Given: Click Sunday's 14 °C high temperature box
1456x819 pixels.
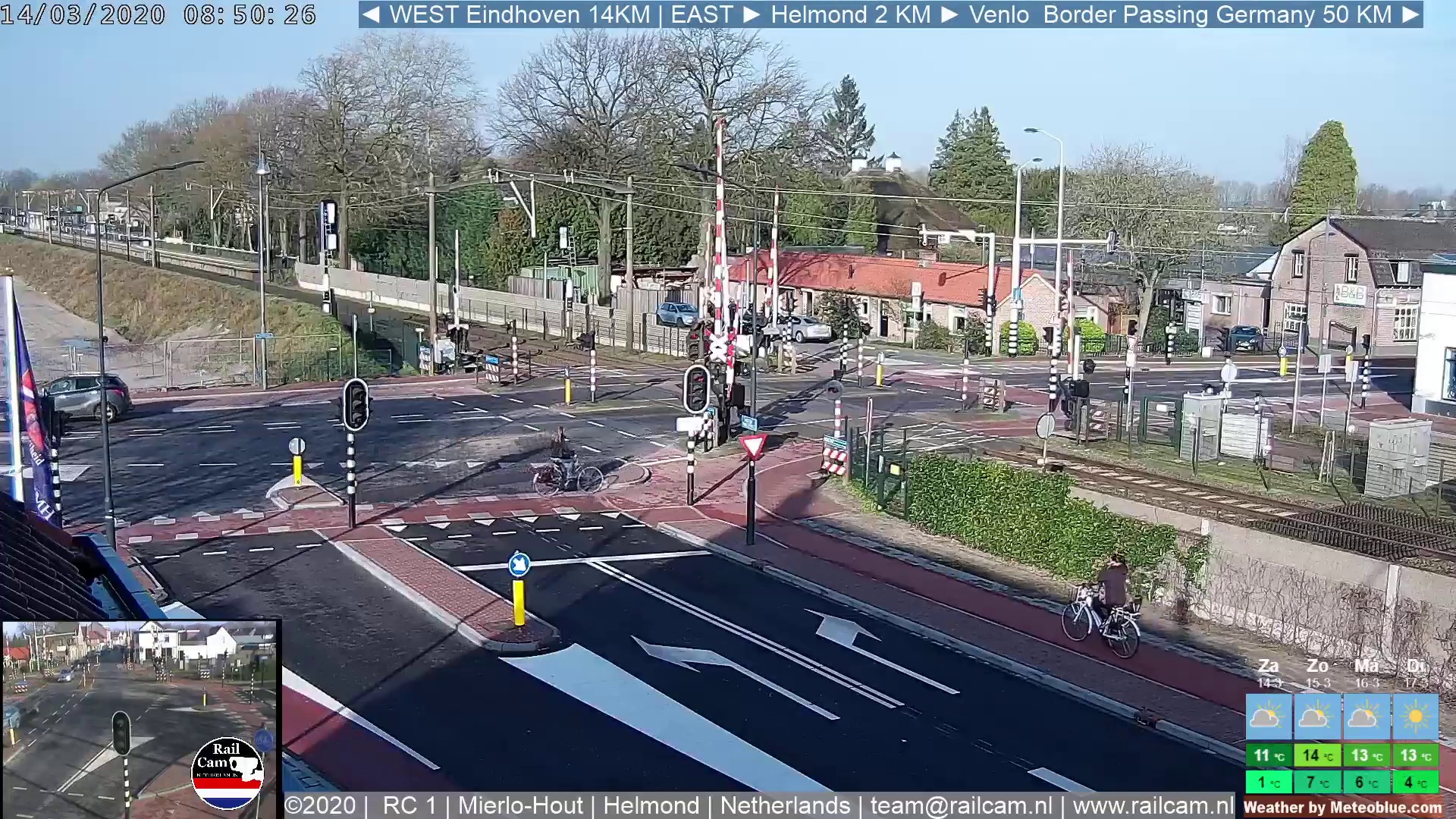Looking at the screenshot, I should pyautogui.click(x=1317, y=755).
